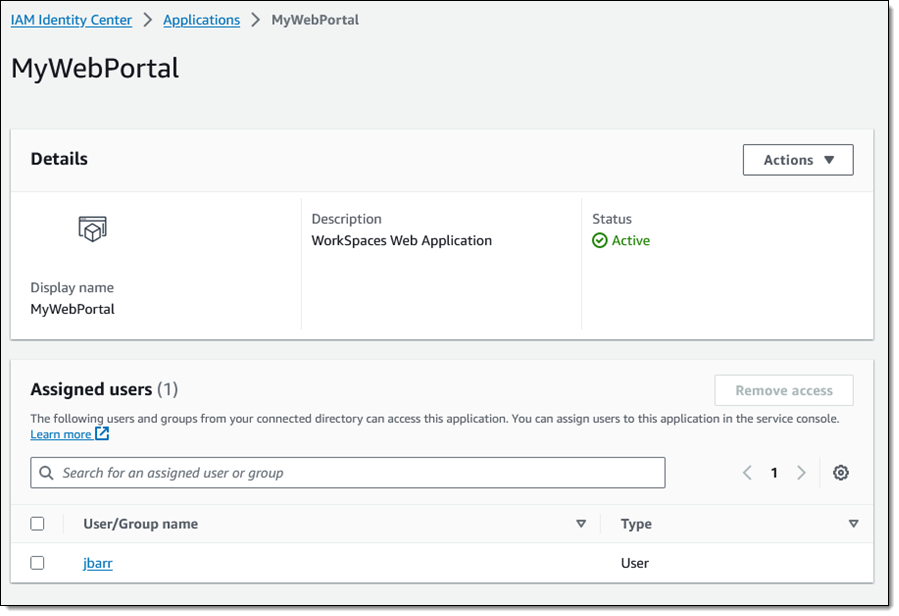Select page number 1
Viewport: 899px width, 616px height.
[x=774, y=473]
